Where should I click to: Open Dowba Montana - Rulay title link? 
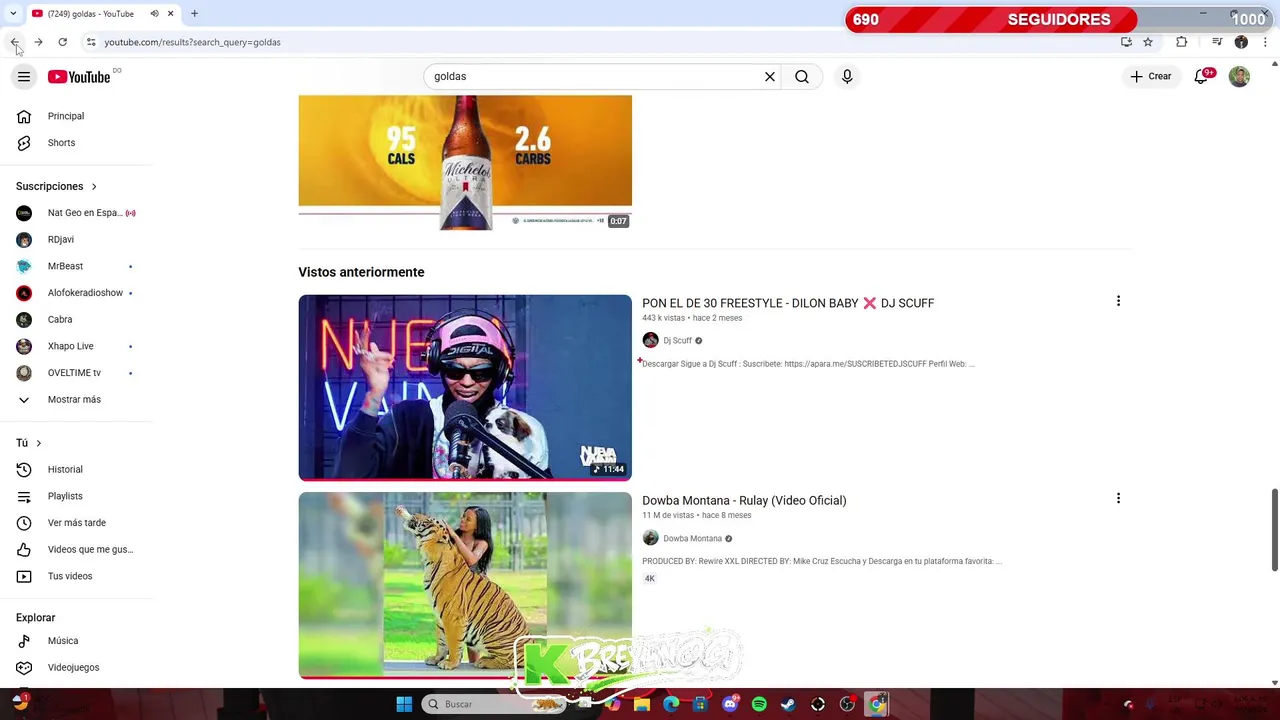pyautogui.click(x=744, y=500)
